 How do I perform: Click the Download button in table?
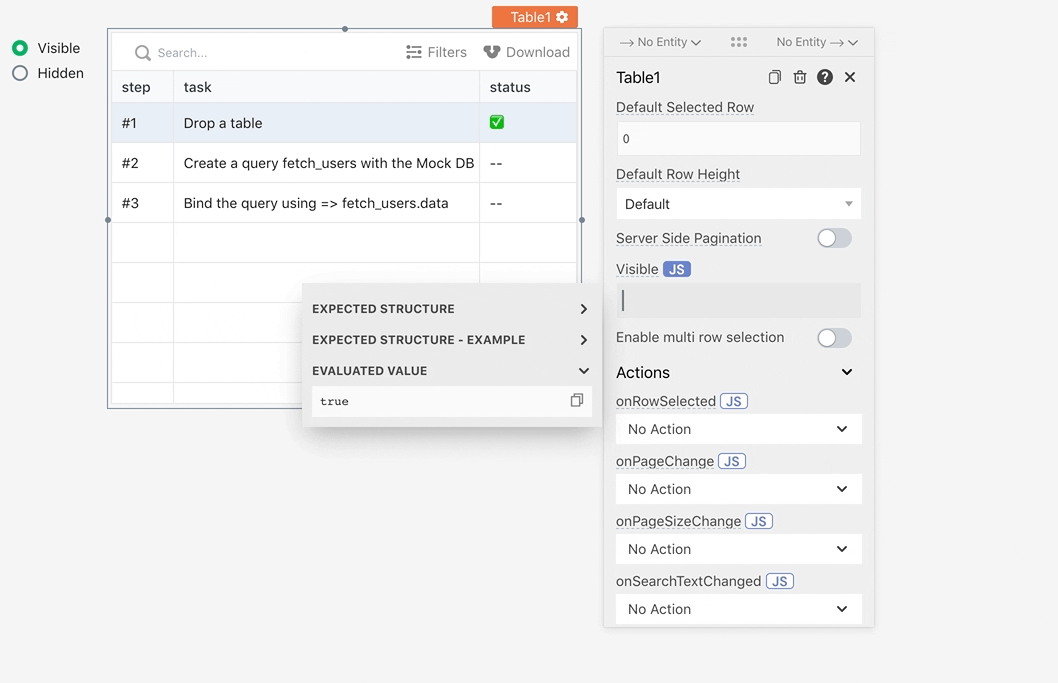(526, 52)
